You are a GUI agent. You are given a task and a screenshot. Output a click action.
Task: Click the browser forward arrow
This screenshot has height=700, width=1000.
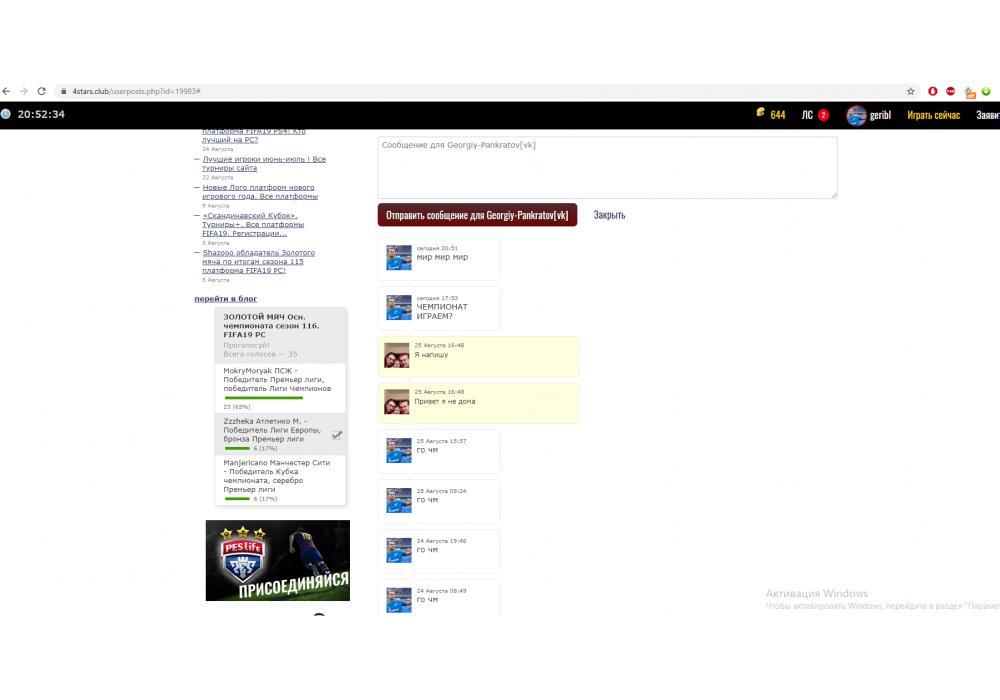point(24,91)
